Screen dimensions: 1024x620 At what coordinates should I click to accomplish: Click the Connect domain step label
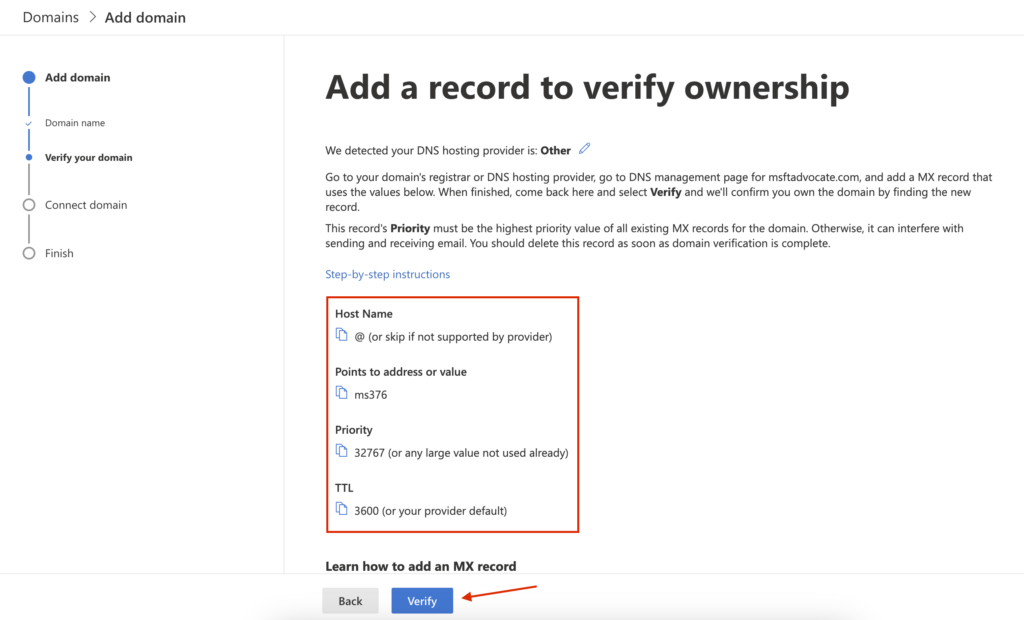[86, 205]
